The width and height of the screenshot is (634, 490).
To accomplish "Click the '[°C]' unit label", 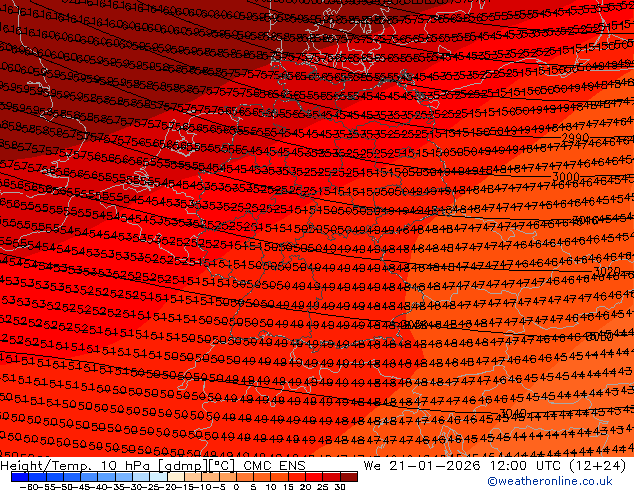I will tap(222, 466).
